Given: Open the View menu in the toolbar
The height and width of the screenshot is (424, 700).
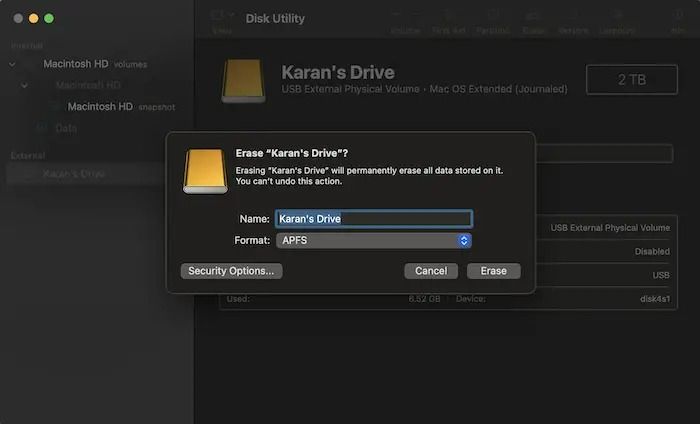Looking at the screenshot, I should pyautogui.click(x=222, y=21).
